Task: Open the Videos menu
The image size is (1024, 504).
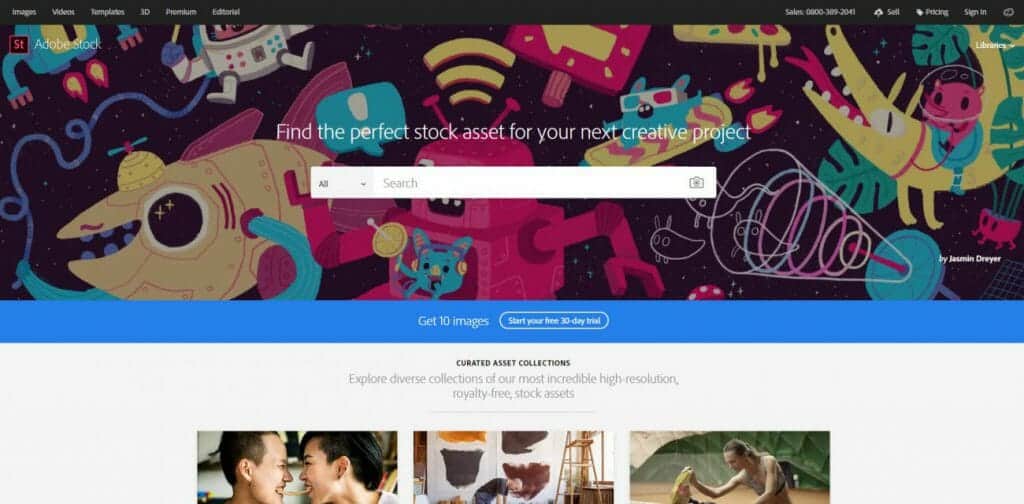Action: 63,12
